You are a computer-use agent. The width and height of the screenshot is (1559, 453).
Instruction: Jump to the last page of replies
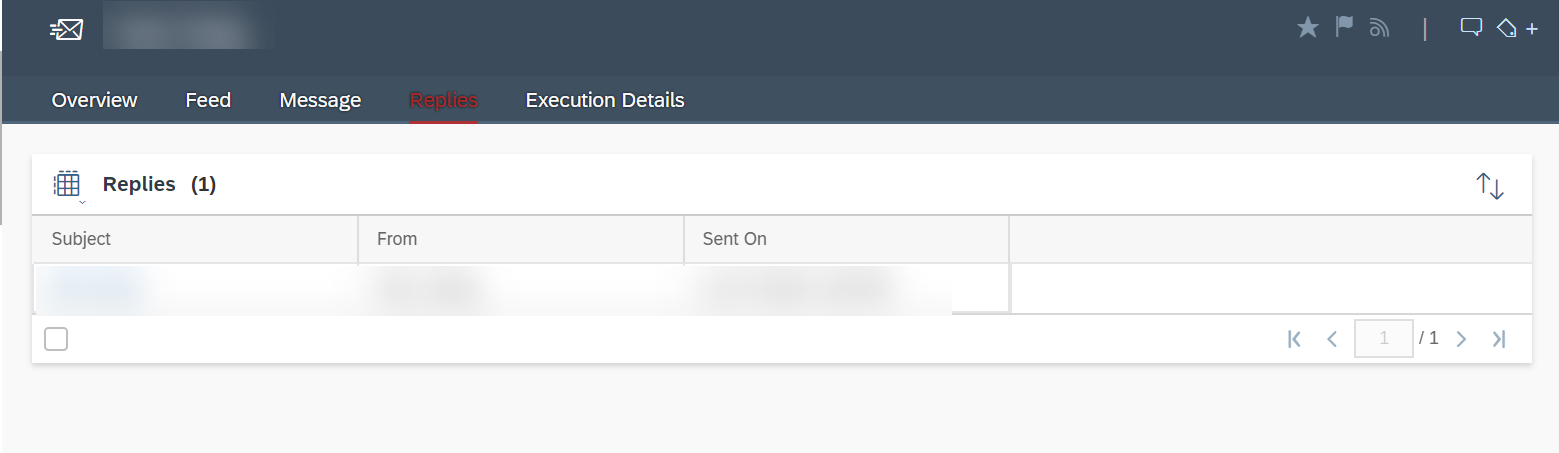[x=1498, y=339]
